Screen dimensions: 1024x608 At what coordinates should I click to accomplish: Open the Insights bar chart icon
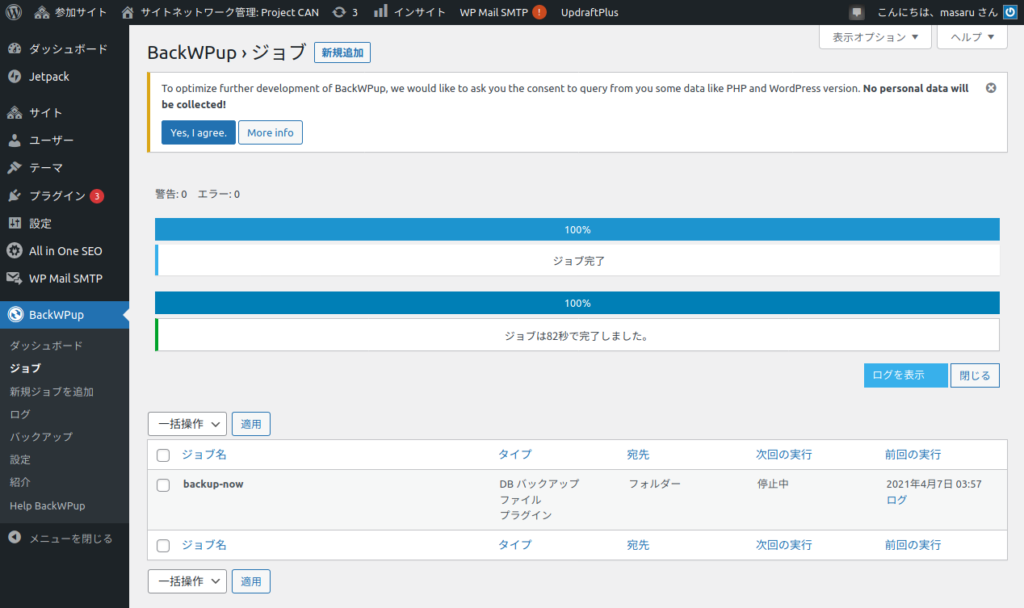coord(381,12)
